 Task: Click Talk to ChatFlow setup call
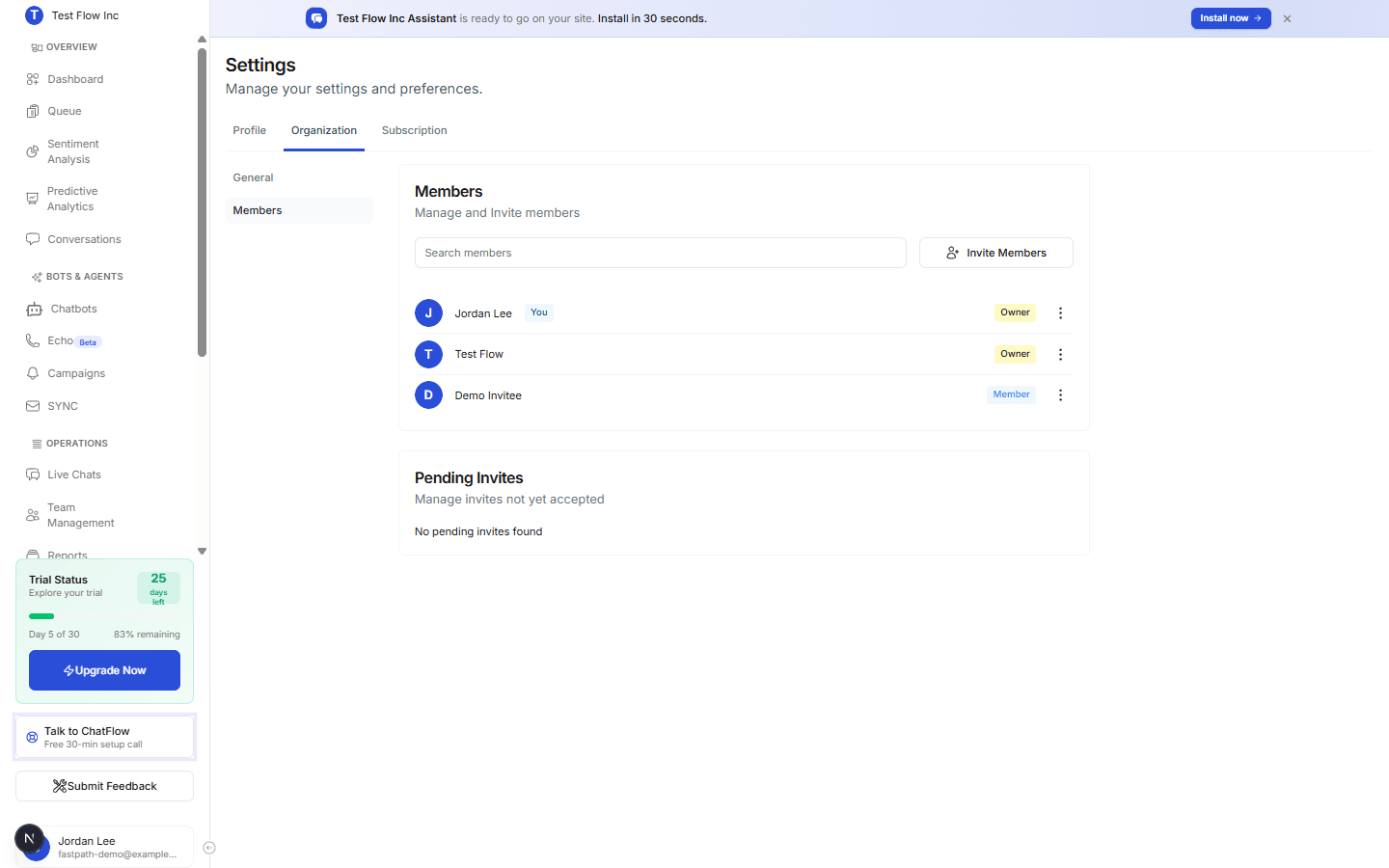click(104, 737)
